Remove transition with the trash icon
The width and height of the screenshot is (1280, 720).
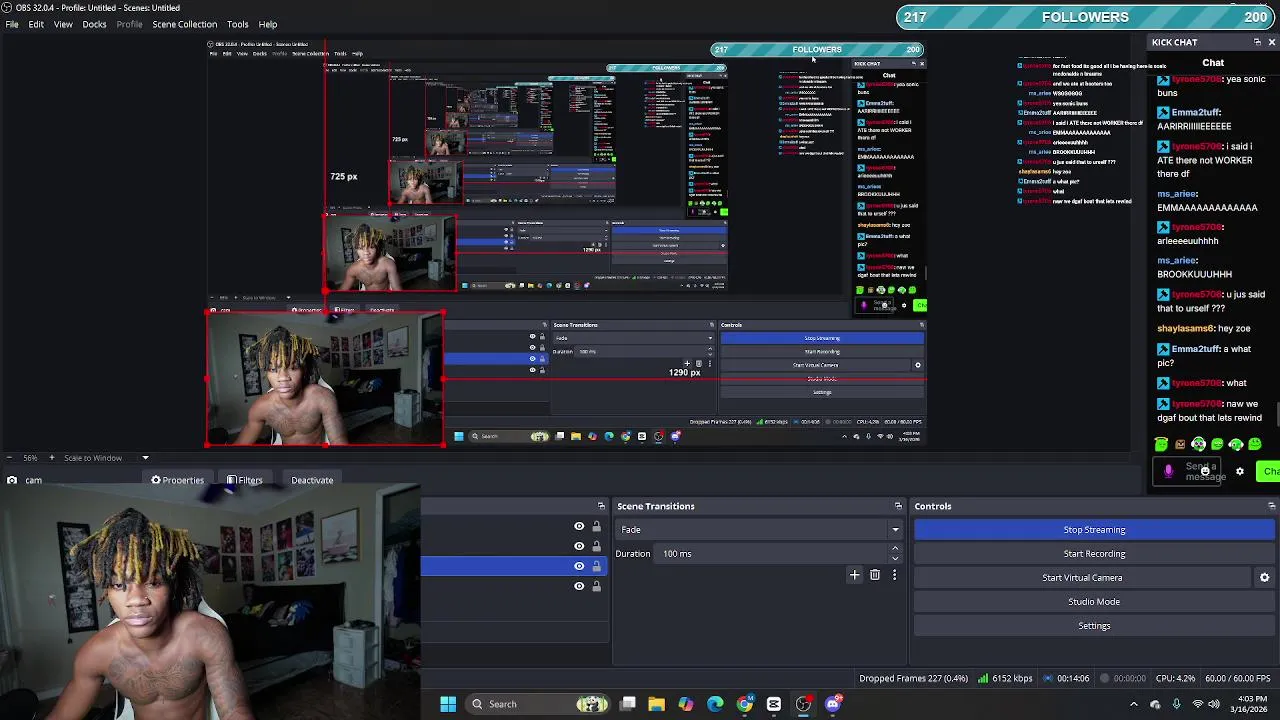[875, 575]
